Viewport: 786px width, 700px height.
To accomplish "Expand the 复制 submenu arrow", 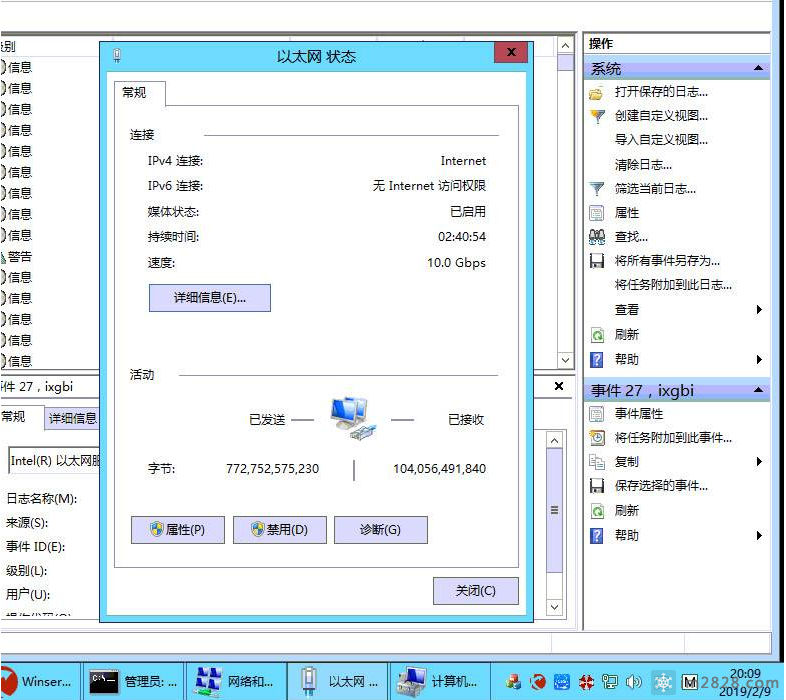I will [x=759, y=461].
